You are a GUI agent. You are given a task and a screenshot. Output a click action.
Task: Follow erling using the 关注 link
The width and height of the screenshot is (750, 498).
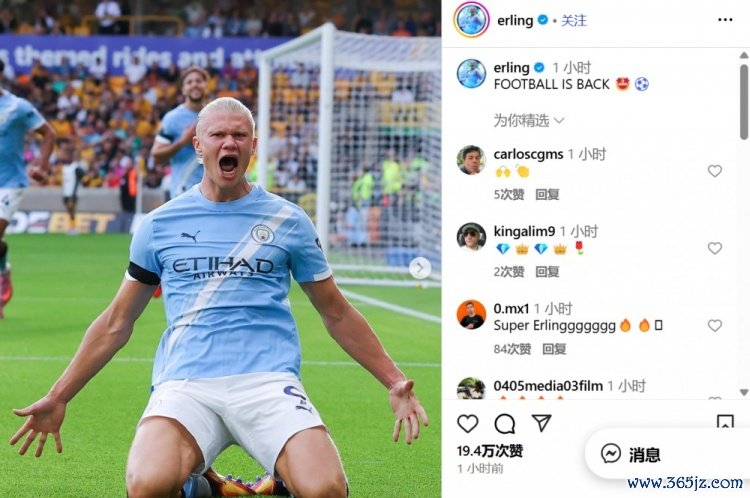[x=574, y=21]
